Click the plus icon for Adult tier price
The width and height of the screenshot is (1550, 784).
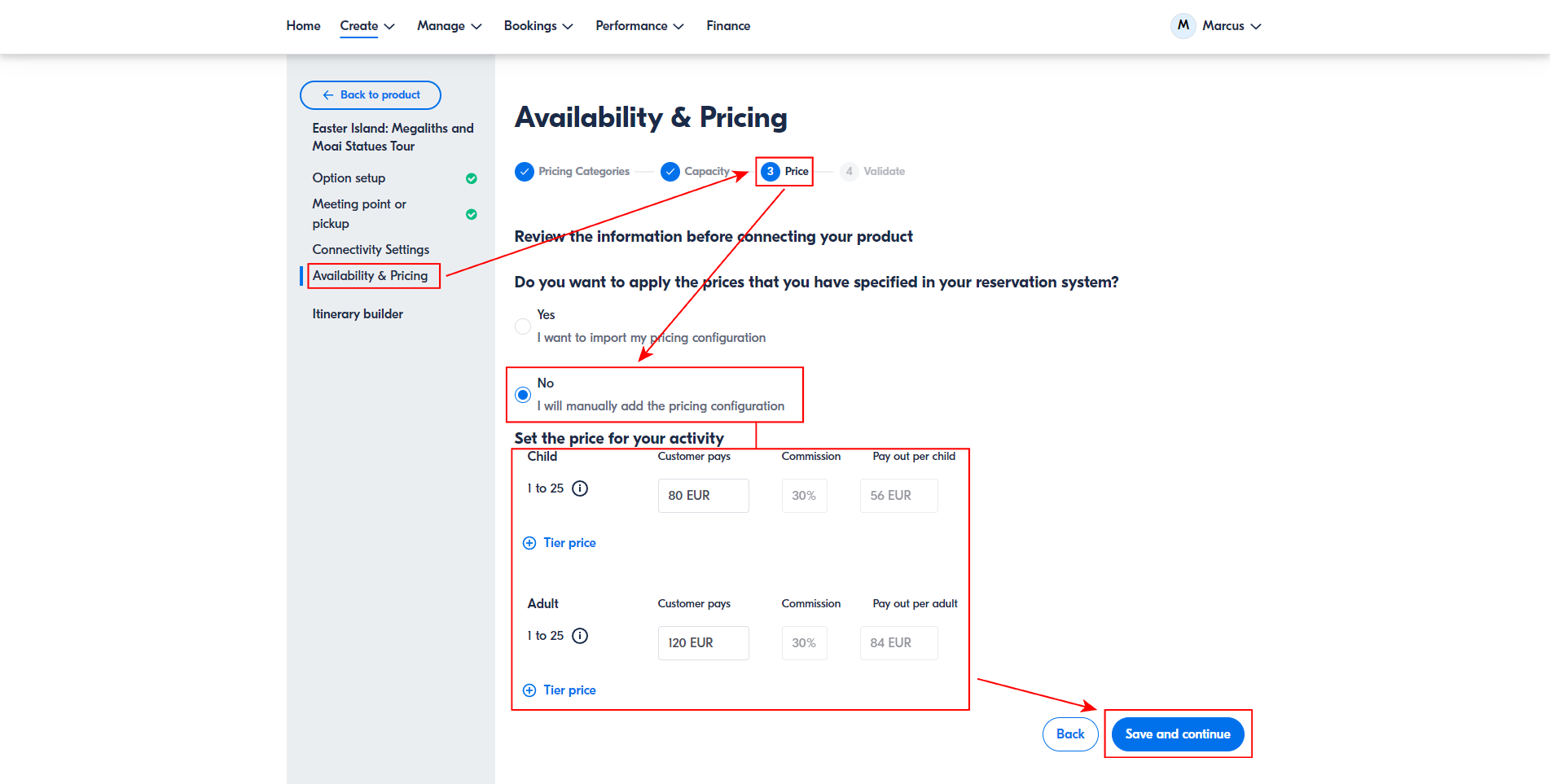529,690
